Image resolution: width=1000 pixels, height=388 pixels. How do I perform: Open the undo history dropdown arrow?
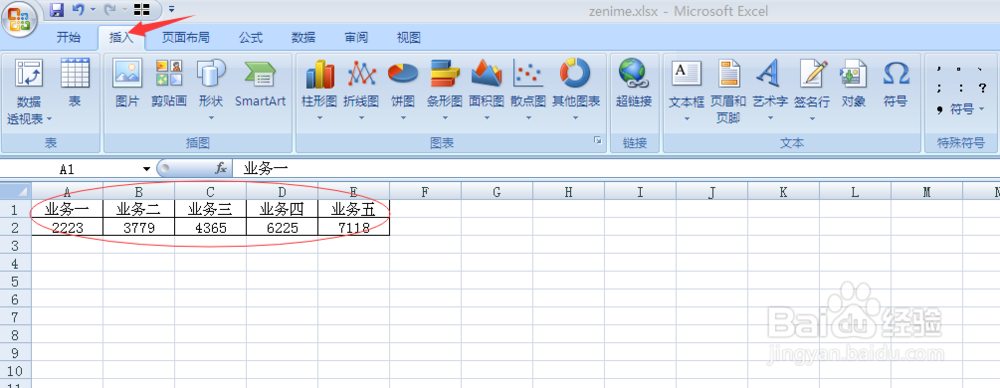click(x=92, y=10)
